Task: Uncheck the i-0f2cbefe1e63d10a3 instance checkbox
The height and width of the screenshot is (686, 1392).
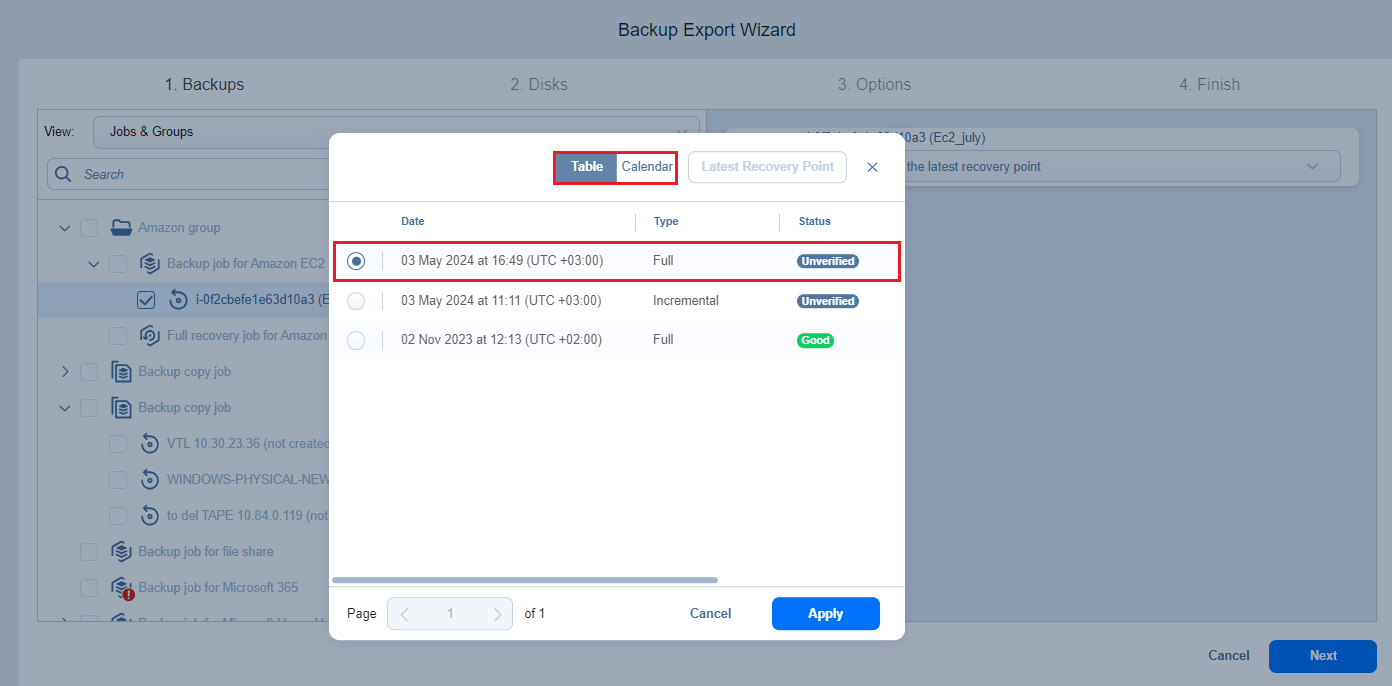Action: pyautogui.click(x=146, y=300)
